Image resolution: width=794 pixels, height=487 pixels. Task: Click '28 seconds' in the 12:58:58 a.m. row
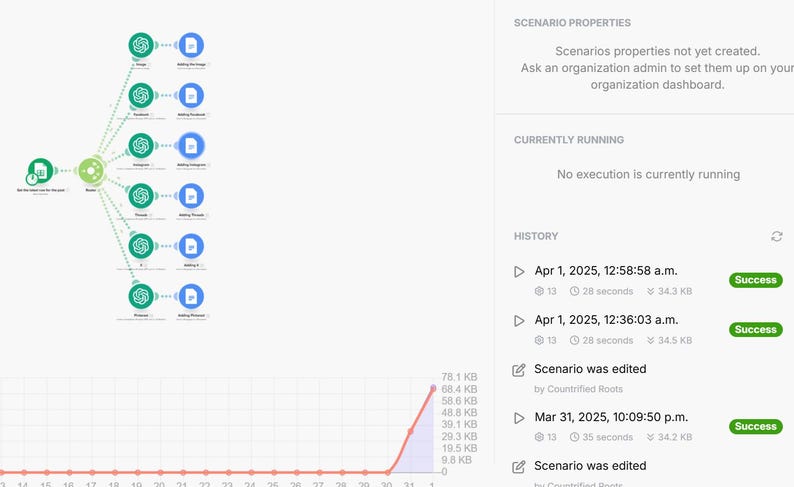click(608, 291)
